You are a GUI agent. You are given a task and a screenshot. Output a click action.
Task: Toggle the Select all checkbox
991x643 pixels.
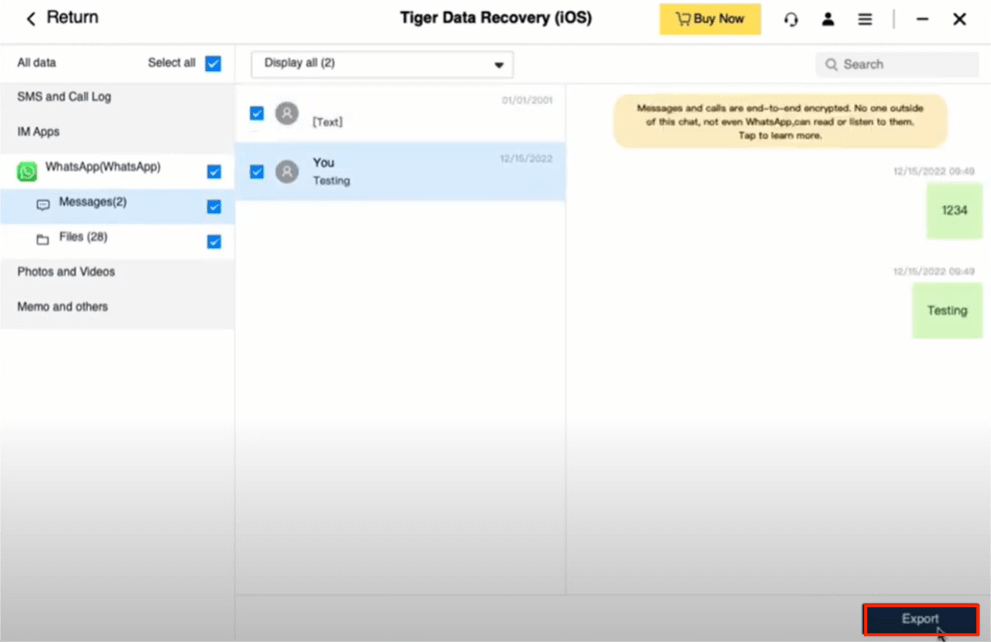click(213, 63)
